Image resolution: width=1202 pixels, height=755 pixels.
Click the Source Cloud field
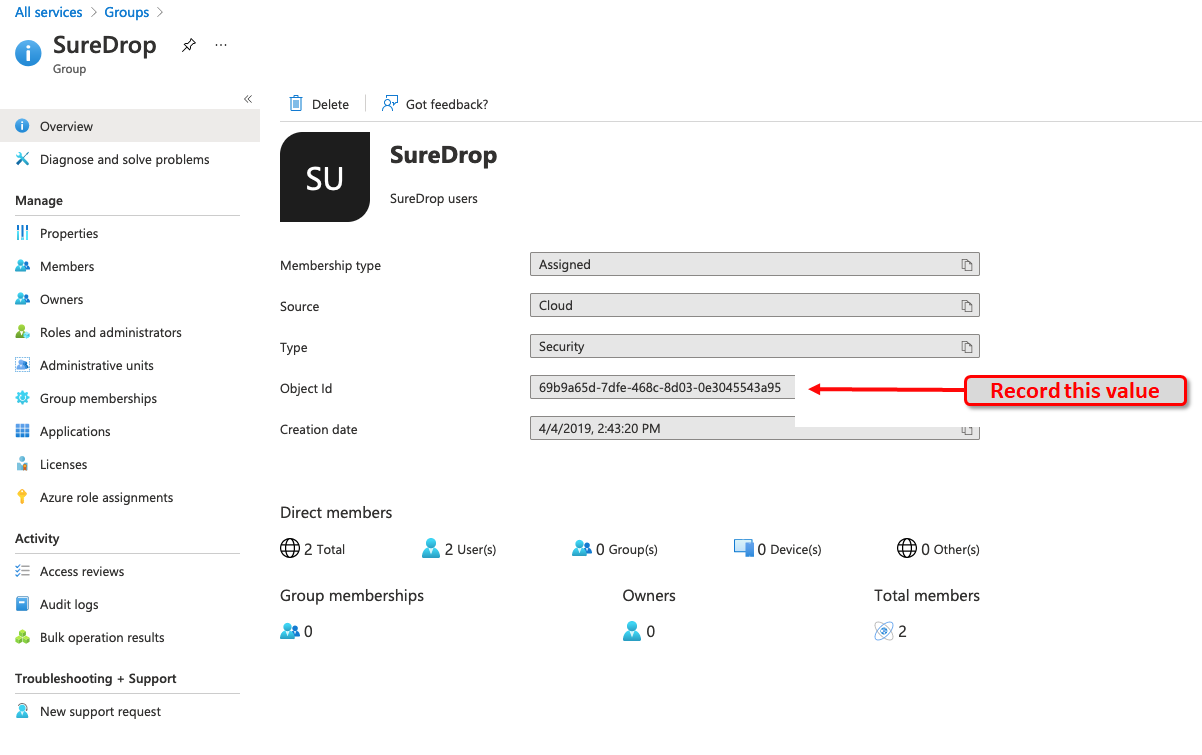point(755,306)
